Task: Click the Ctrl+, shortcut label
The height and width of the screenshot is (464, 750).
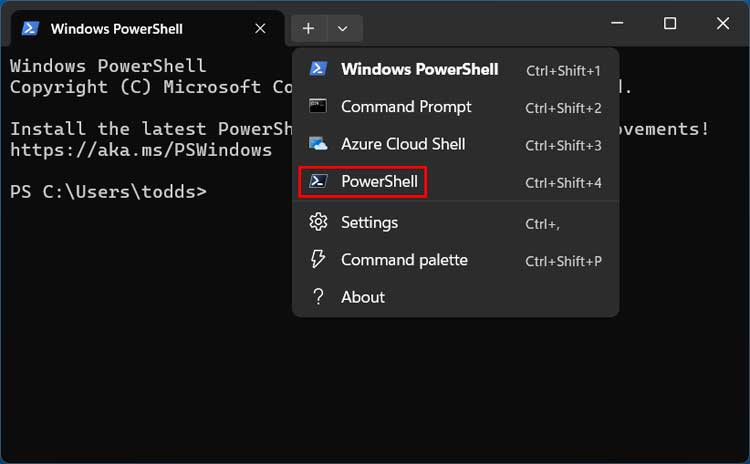Action: 542,224
